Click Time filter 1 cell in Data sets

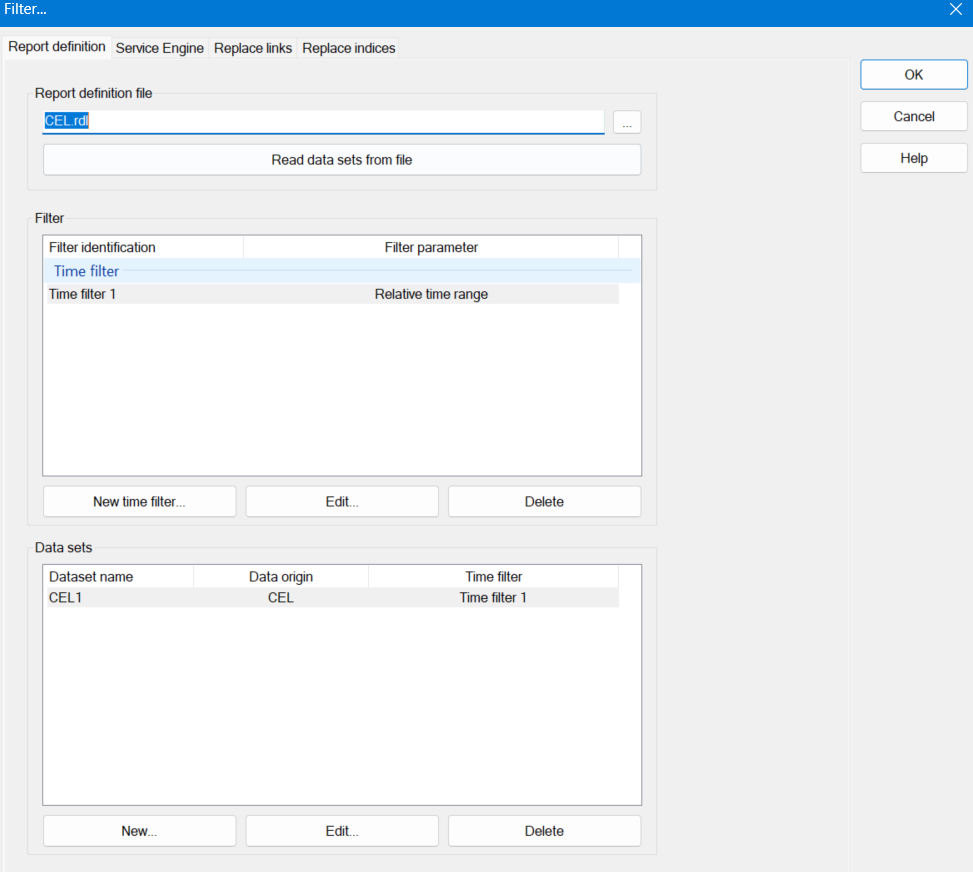[493, 598]
